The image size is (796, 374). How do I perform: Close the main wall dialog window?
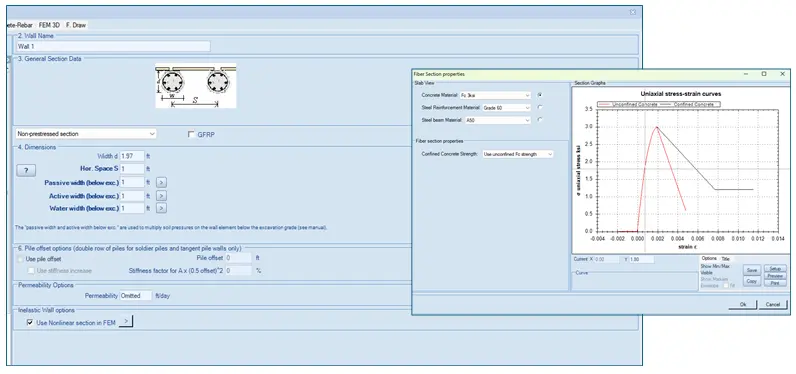(x=633, y=12)
